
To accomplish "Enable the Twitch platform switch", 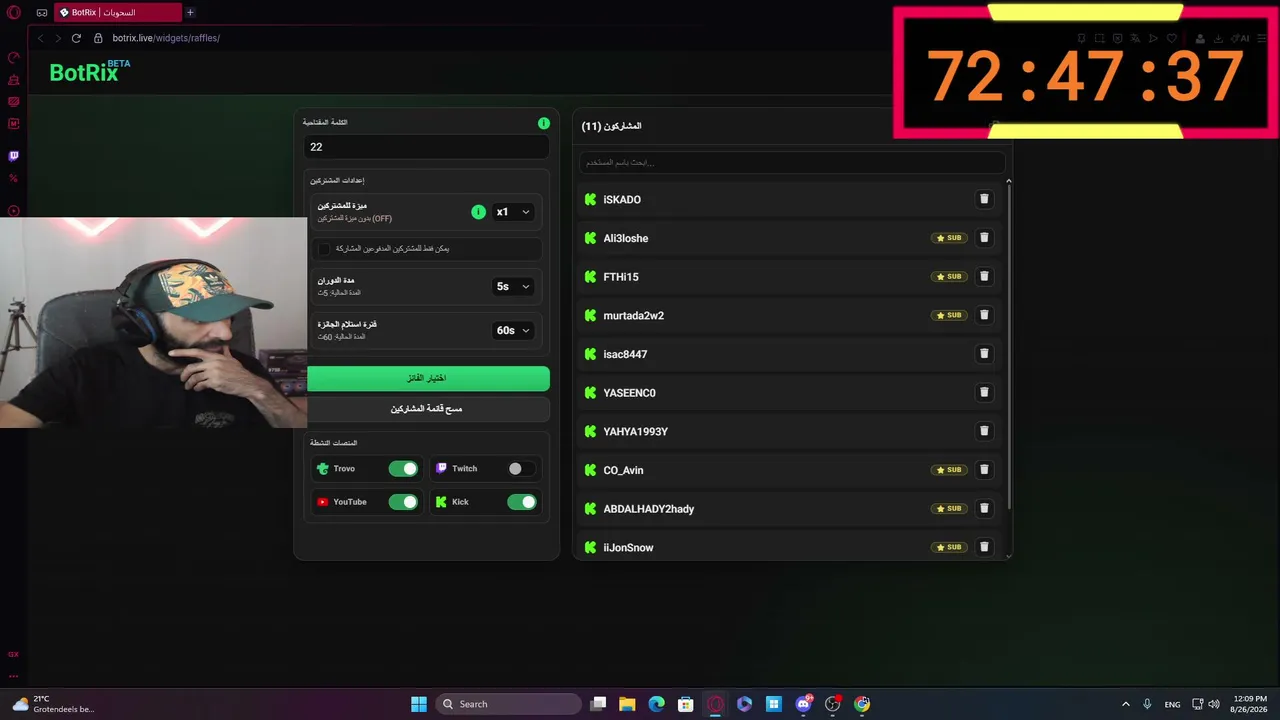I will click(521, 468).
